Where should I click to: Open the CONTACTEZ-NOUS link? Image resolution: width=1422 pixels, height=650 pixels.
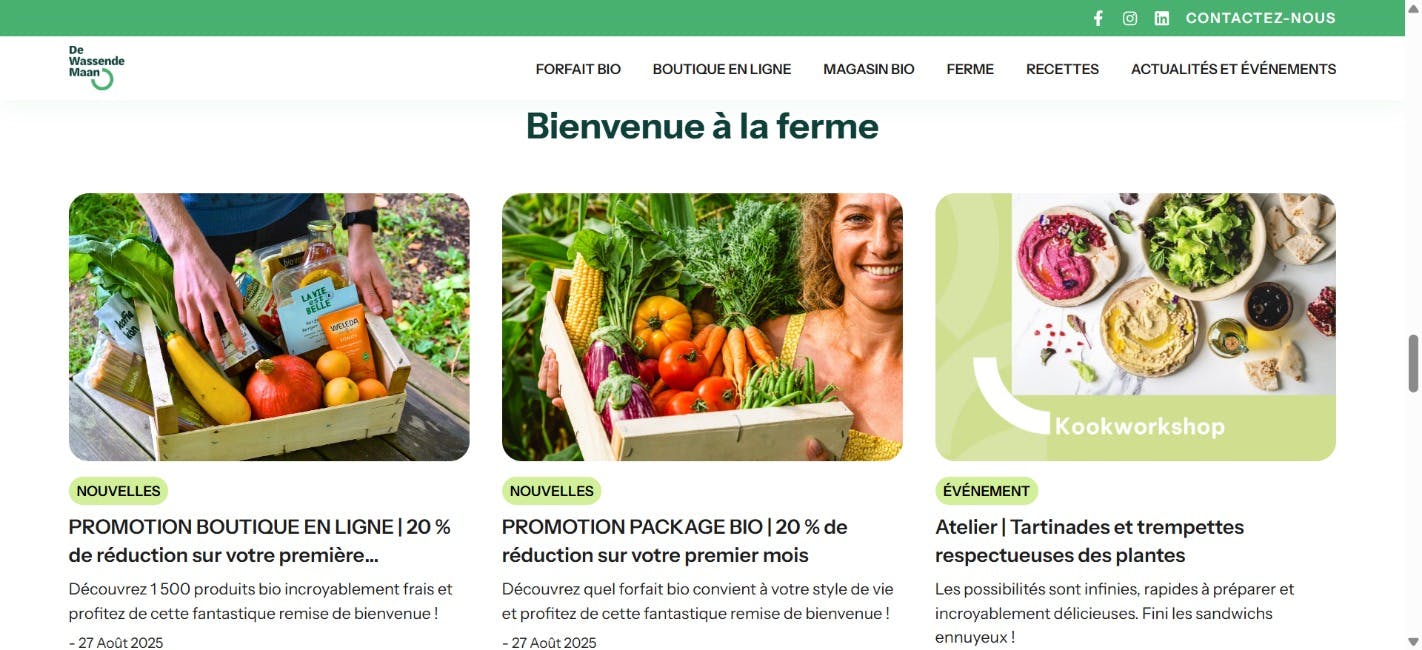tap(1260, 18)
